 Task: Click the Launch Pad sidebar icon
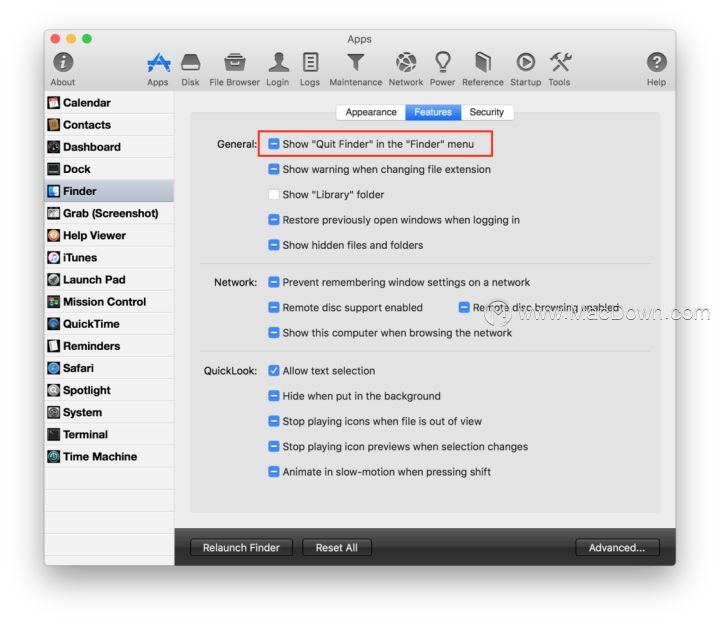[54, 279]
